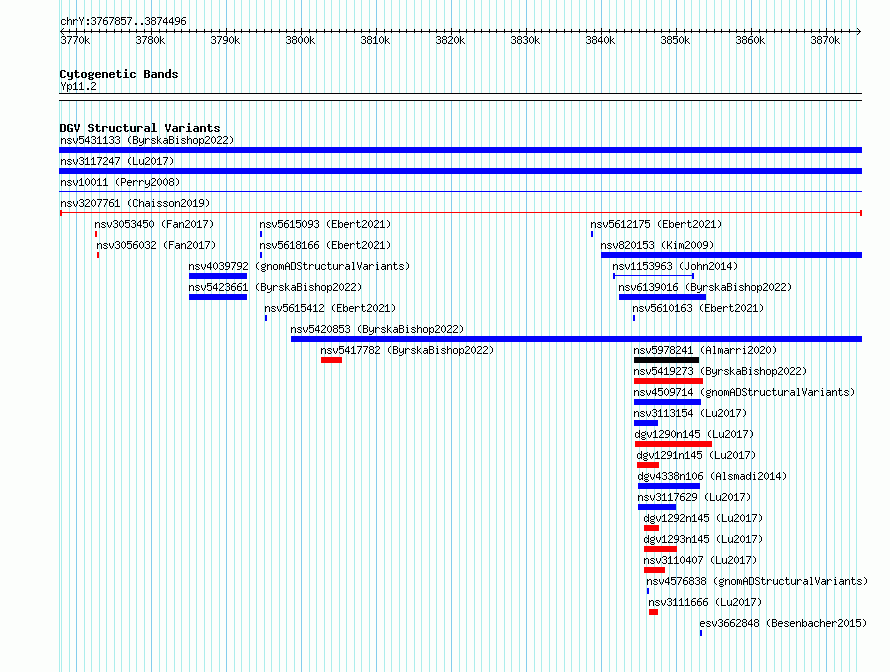
Task: Click the nsv5431133 (ByrskaBishop2022) variant label
Action: (x=147, y=140)
